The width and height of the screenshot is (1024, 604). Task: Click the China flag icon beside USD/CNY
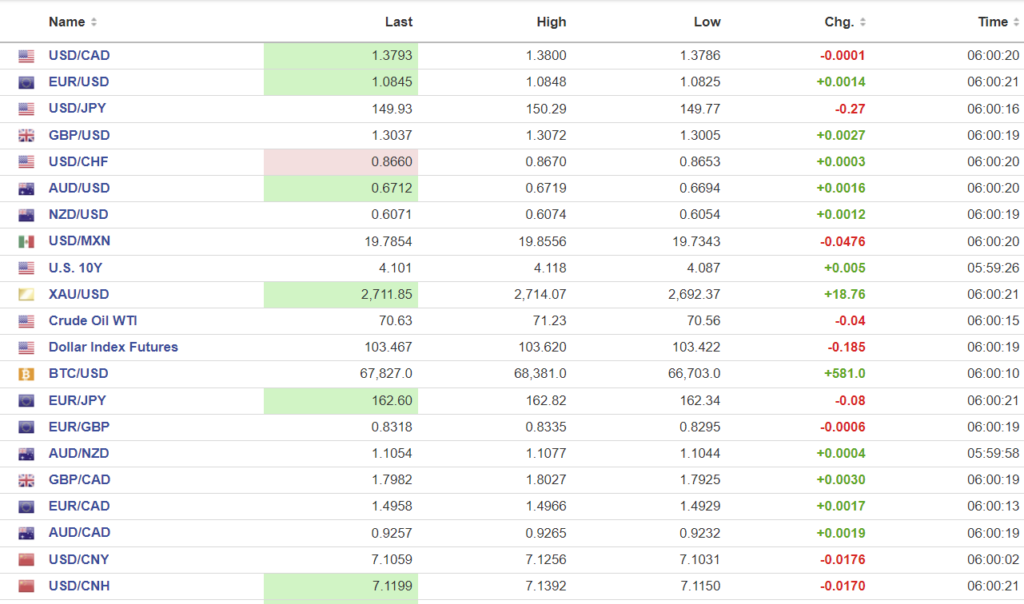pos(26,560)
